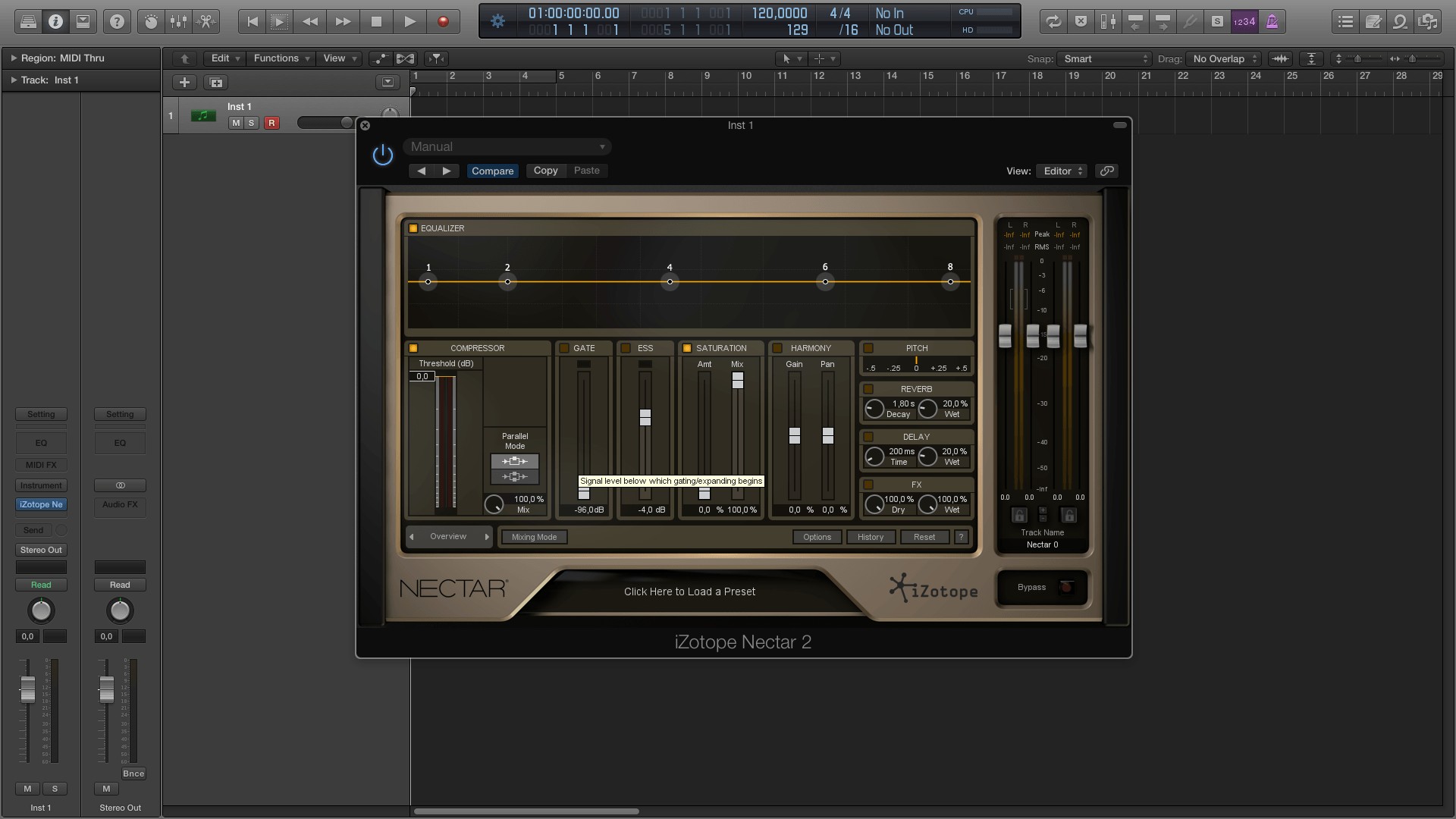Open the Library panel icon
Image resolution: width=1456 pixels, height=819 pixels.
28,22
